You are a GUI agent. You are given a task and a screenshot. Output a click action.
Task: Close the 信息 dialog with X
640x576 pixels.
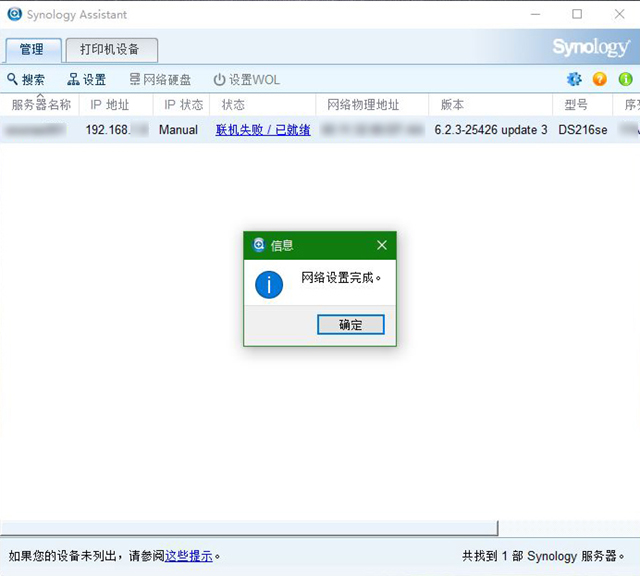(x=382, y=245)
